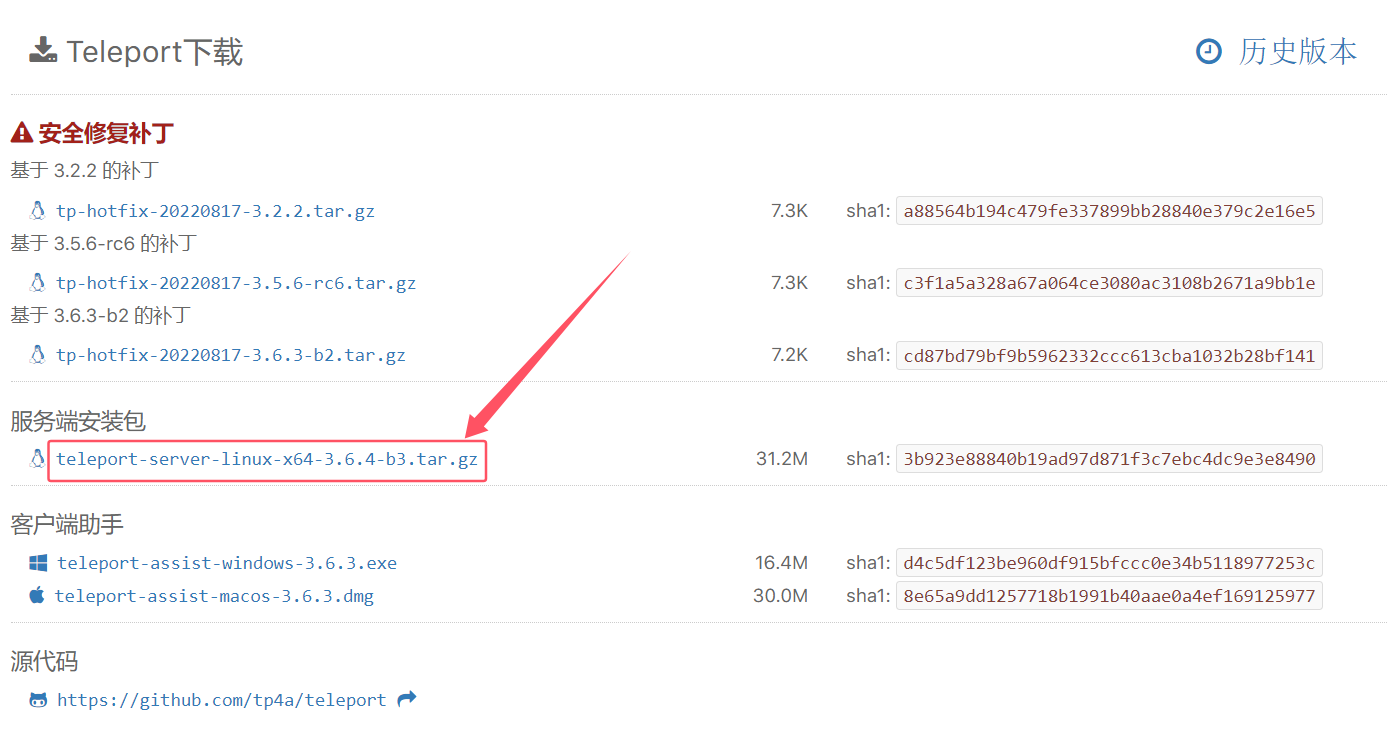The image size is (1387, 735).
Task: Select sha1 hash c3f1a5a328a67a064ce3080ac3108b2671a9bb1e
Action: click(x=1109, y=283)
